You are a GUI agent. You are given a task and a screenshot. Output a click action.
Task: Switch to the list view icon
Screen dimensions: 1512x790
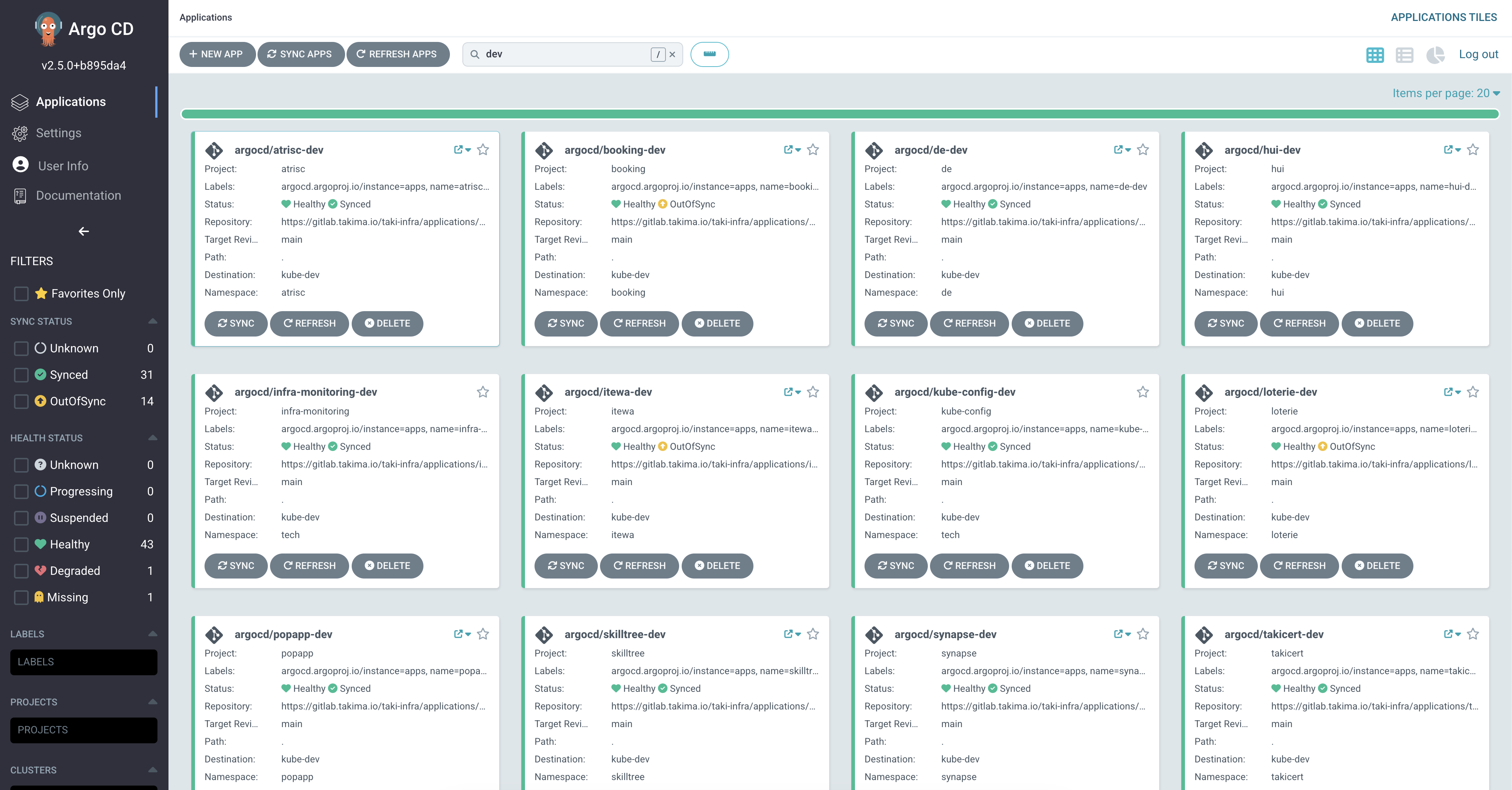click(x=1404, y=54)
